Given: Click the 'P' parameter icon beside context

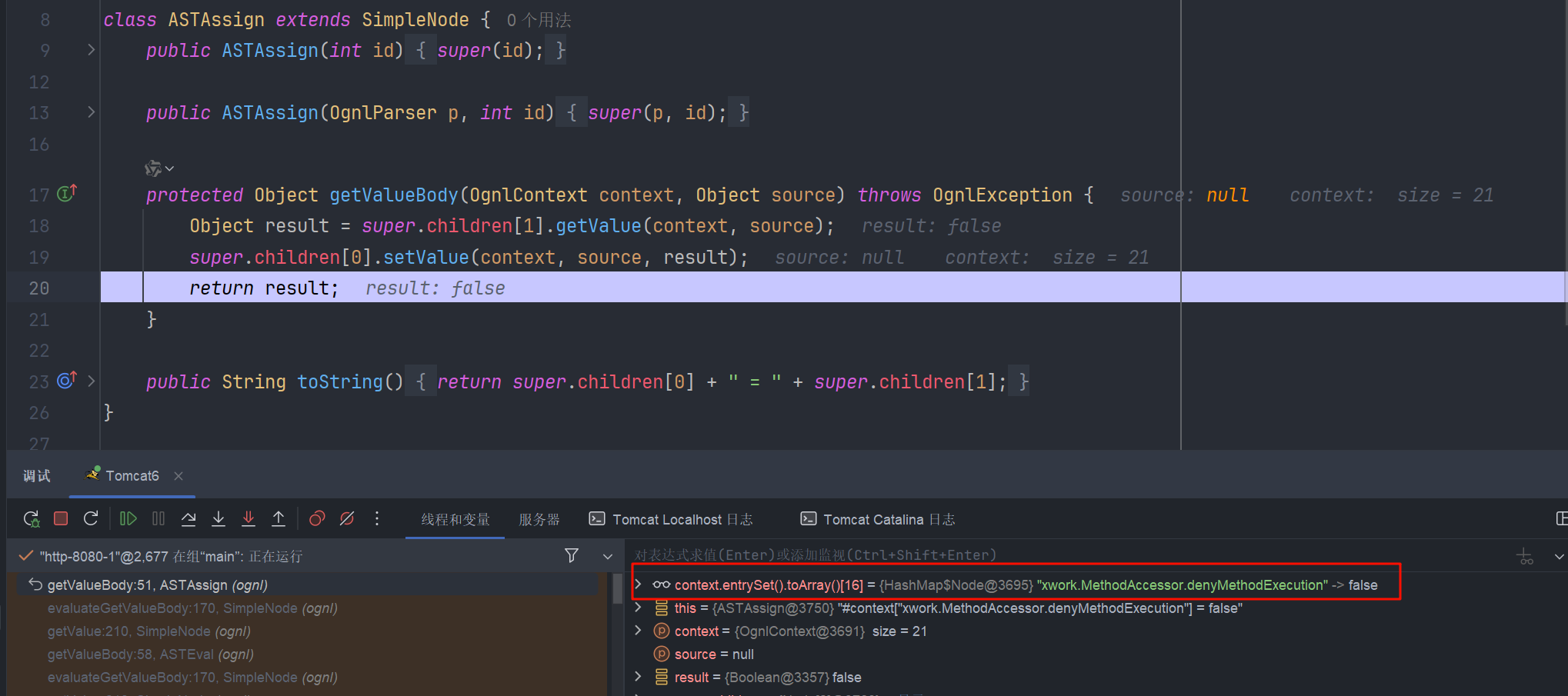Looking at the screenshot, I should click(x=662, y=631).
